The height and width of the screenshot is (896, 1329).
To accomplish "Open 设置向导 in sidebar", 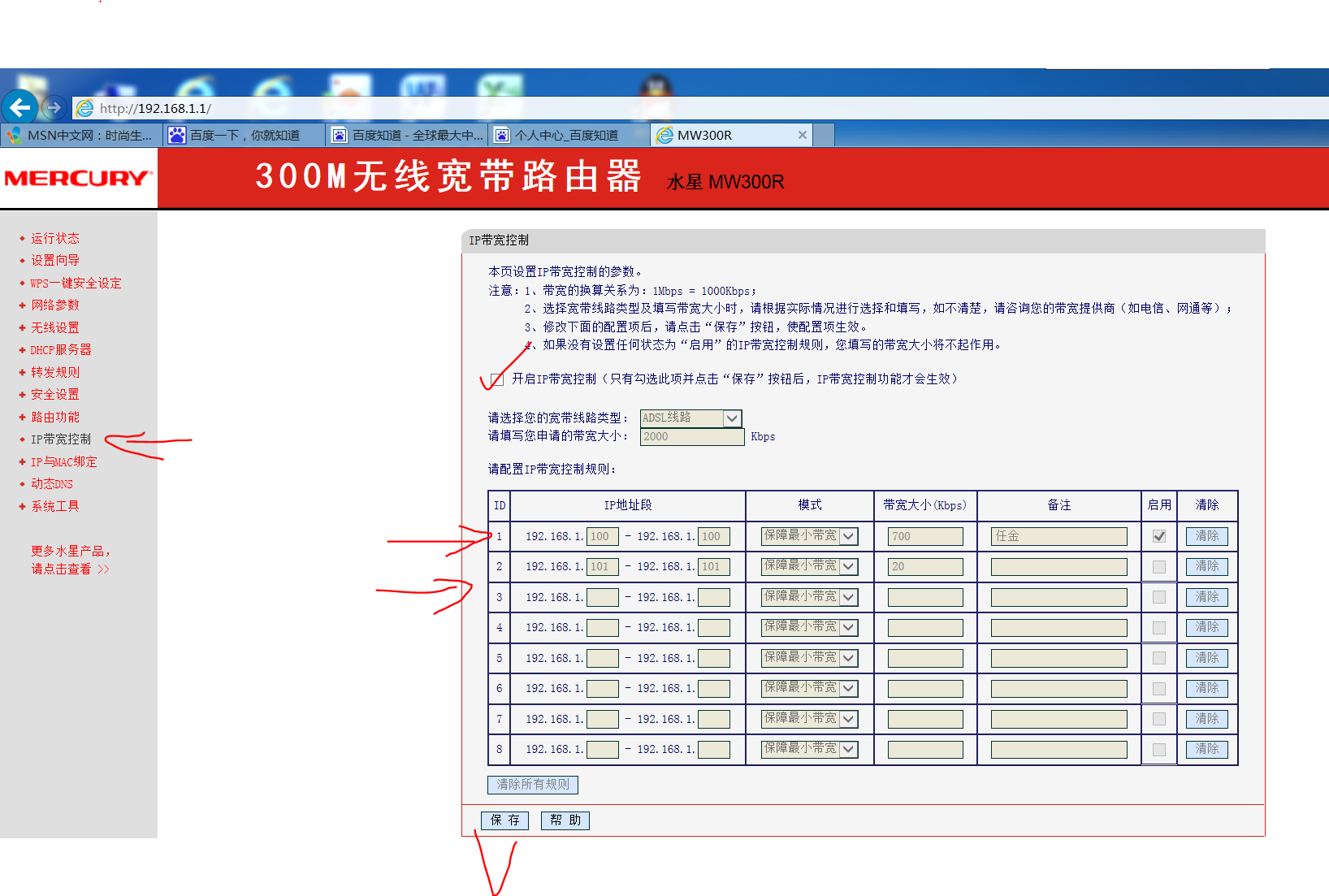I will (55, 260).
